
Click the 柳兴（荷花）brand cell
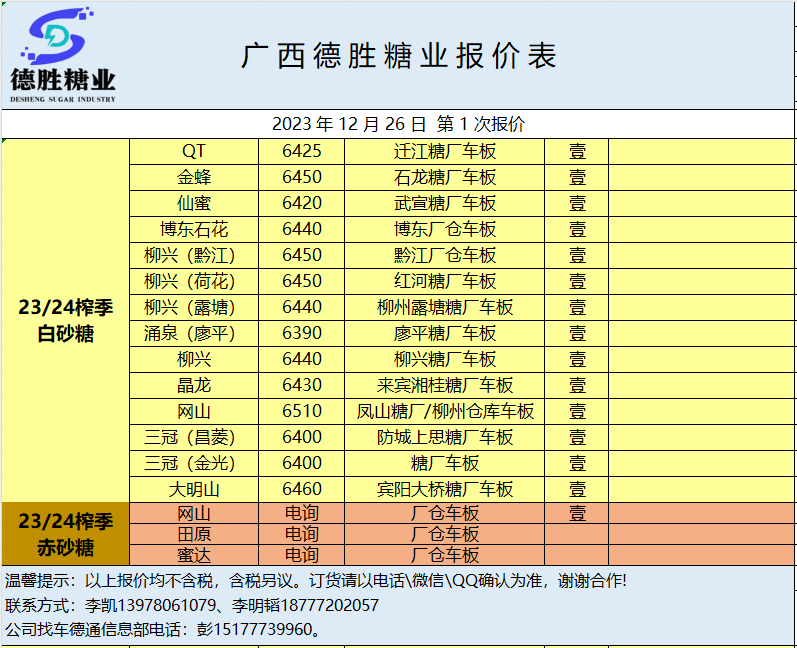pyautogui.click(x=194, y=282)
